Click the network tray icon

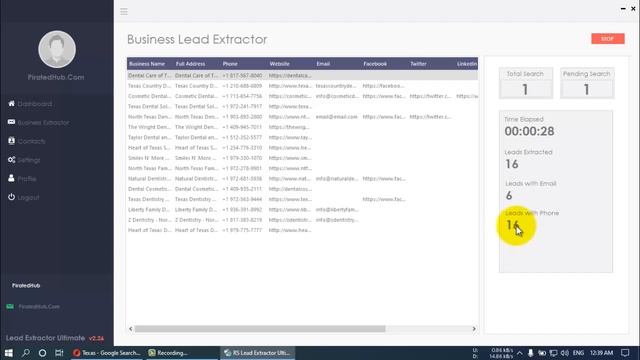click(553, 353)
